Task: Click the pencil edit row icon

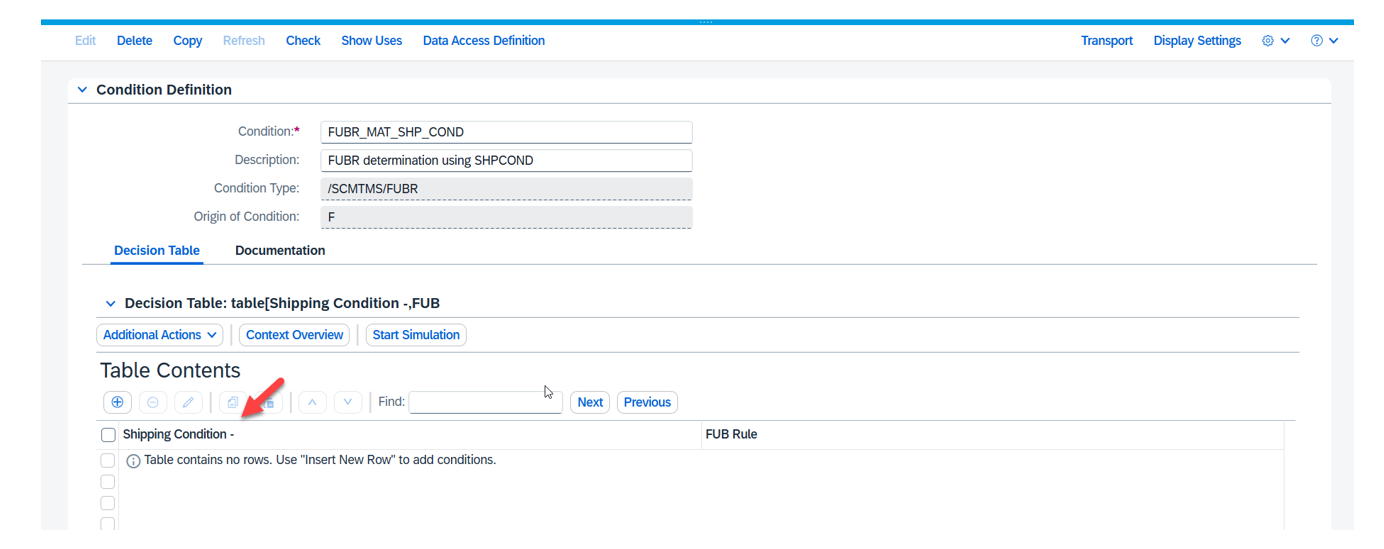Action: tap(188, 402)
